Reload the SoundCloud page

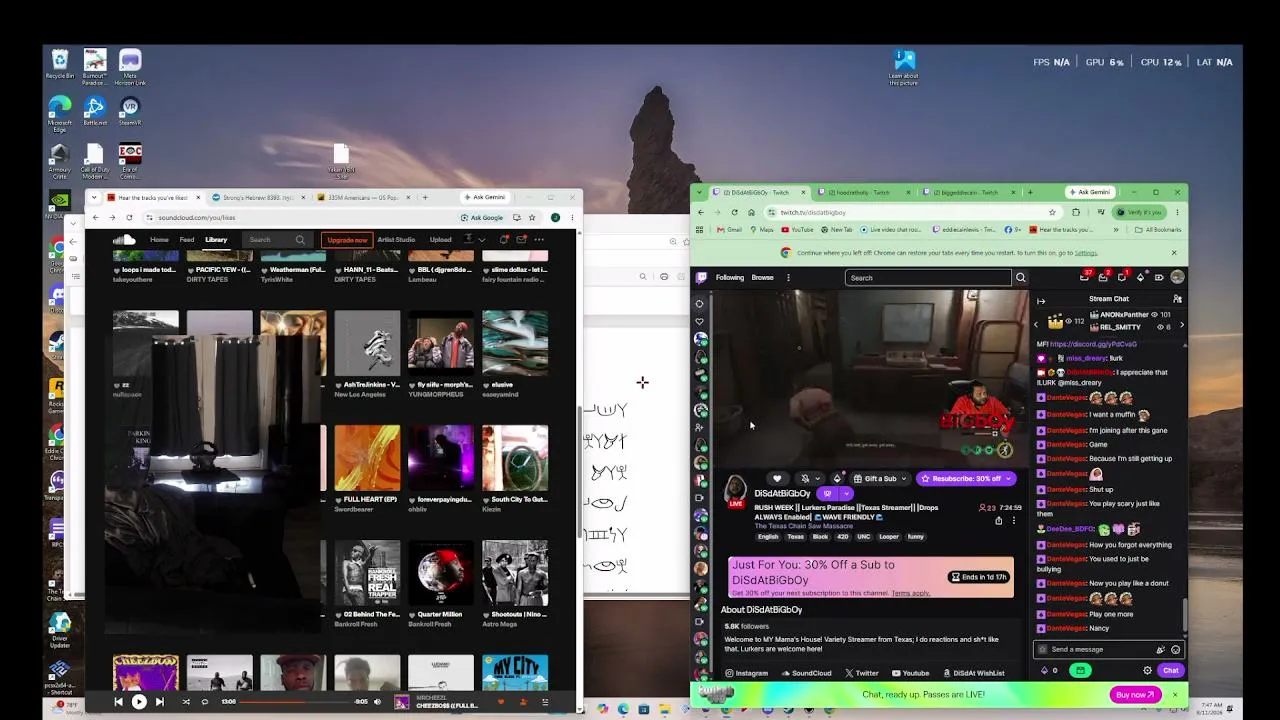[x=129, y=217]
